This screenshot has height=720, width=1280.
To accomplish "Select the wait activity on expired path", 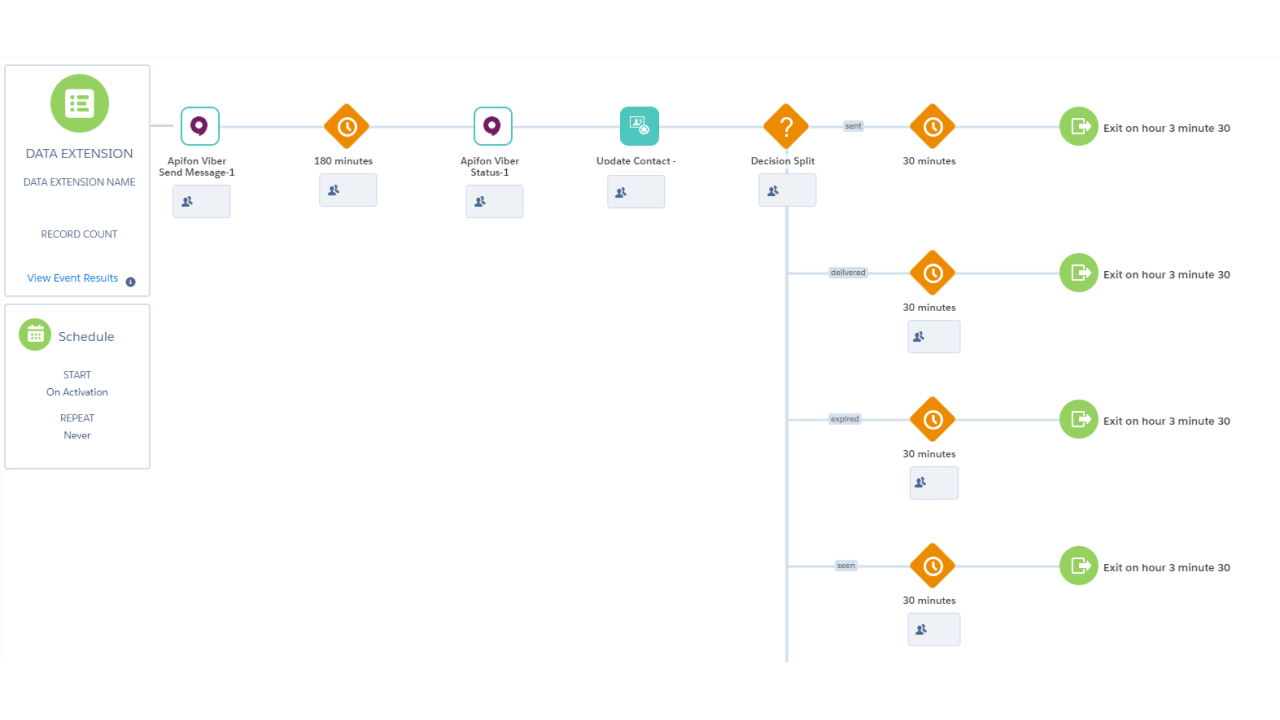I will point(932,420).
